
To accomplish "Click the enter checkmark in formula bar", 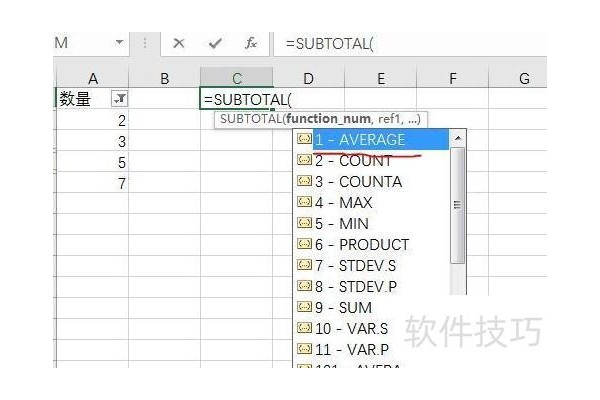I will 215,44.
